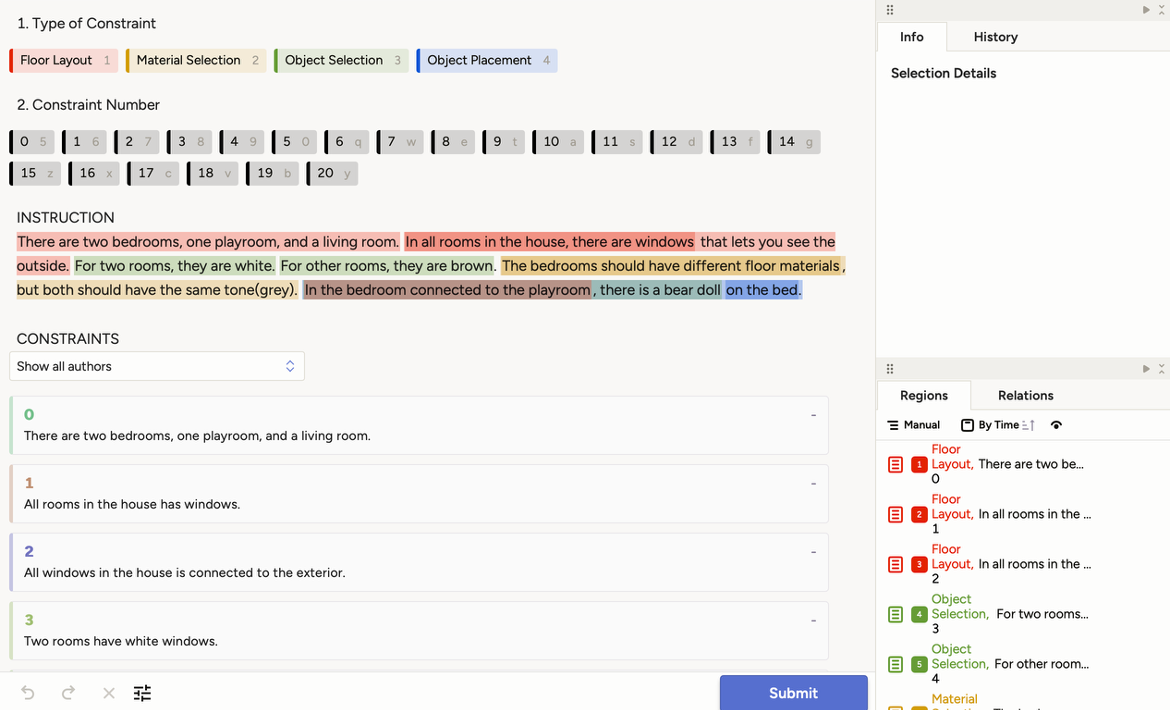This screenshot has height=710, width=1170.
Task: Click the undo arrow icon
Action: pyautogui.click(x=28, y=693)
